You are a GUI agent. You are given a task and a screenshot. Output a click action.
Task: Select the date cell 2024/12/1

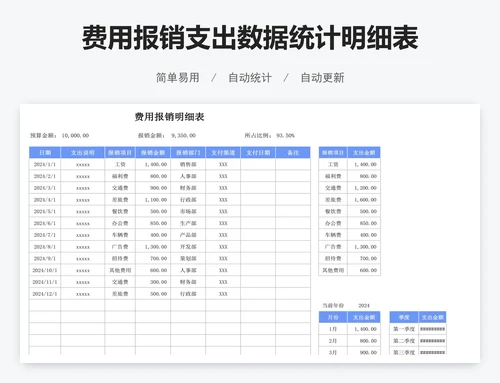tap(45, 294)
